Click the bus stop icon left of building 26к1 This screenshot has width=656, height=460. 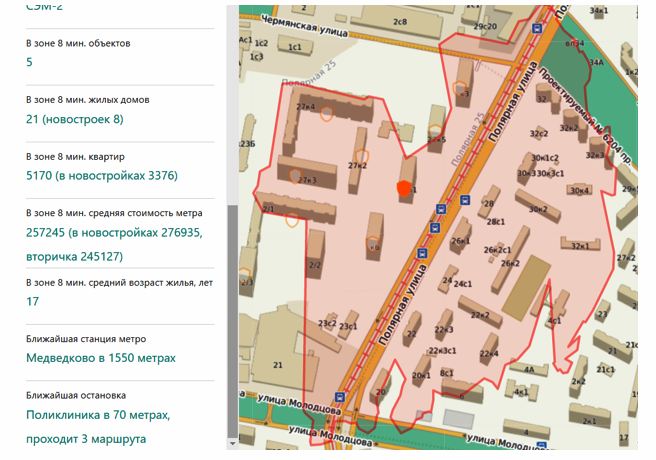pos(432,228)
